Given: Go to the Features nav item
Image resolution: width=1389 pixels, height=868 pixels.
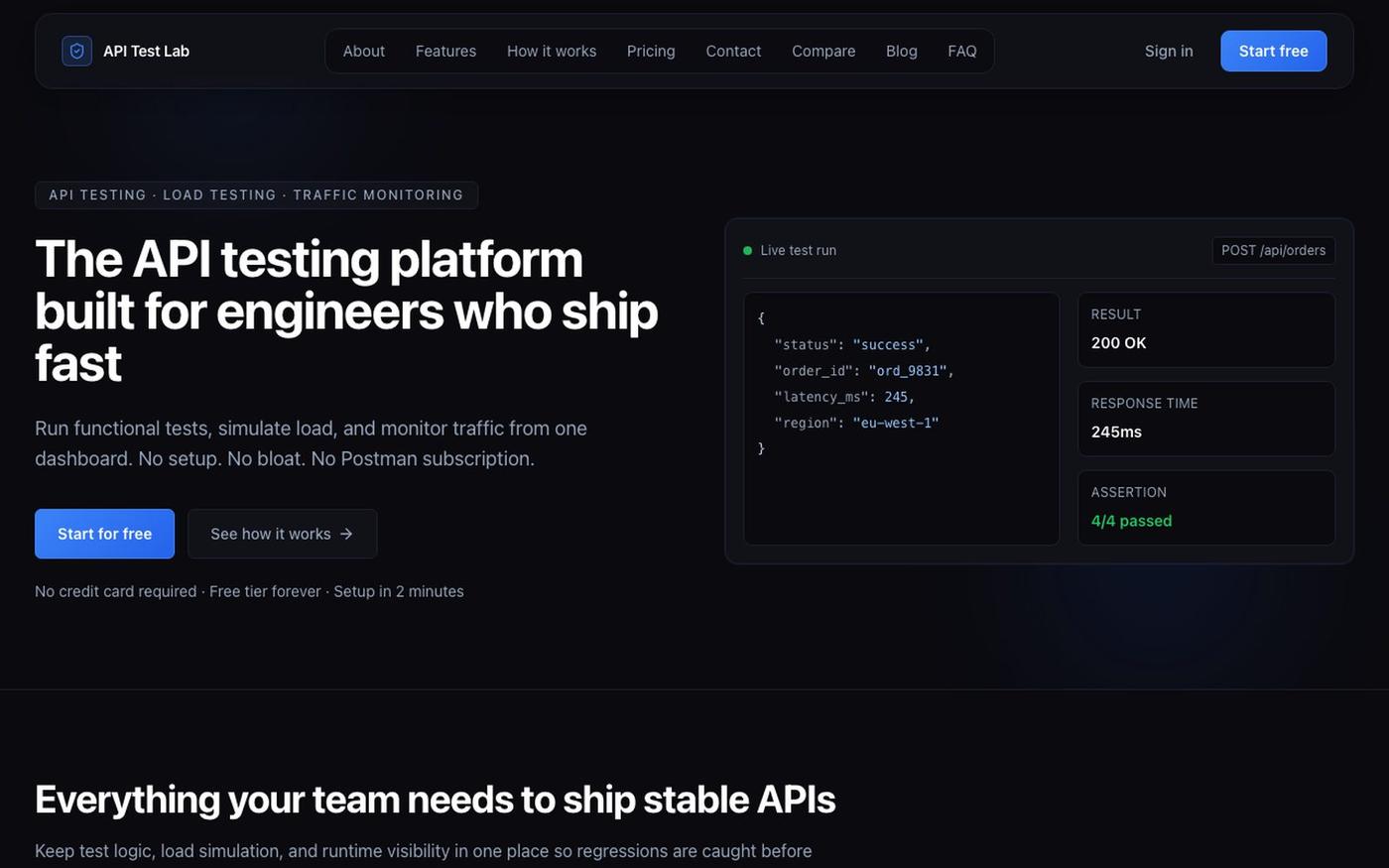Looking at the screenshot, I should (x=445, y=51).
